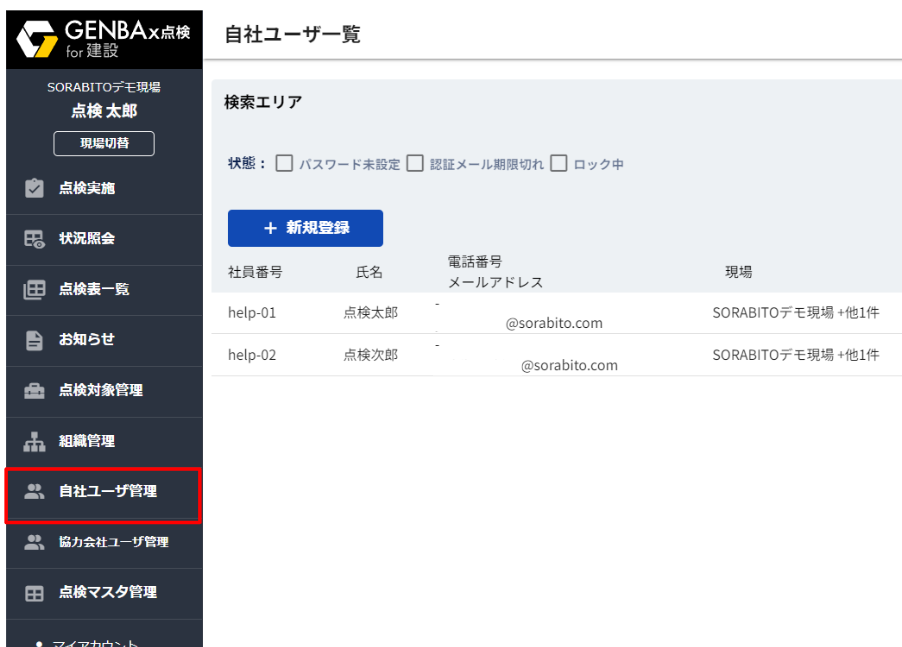Check the ロック中 filter checkbox
The height and width of the screenshot is (647, 902).
(x=559, y=164)
